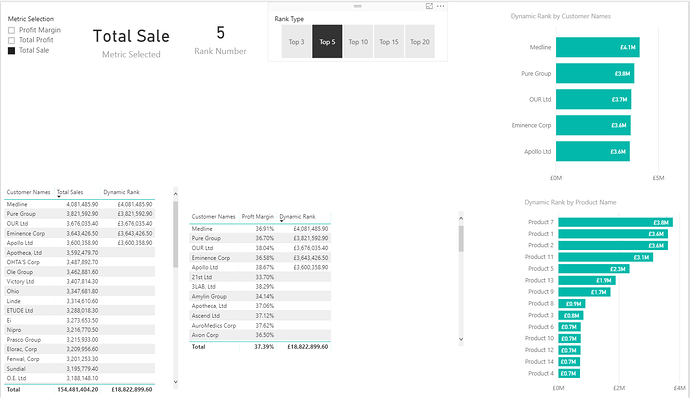This screenshot has width=690, height=398.
Task: Select the Top 20 rank option
Action: (x=420, y=41)
